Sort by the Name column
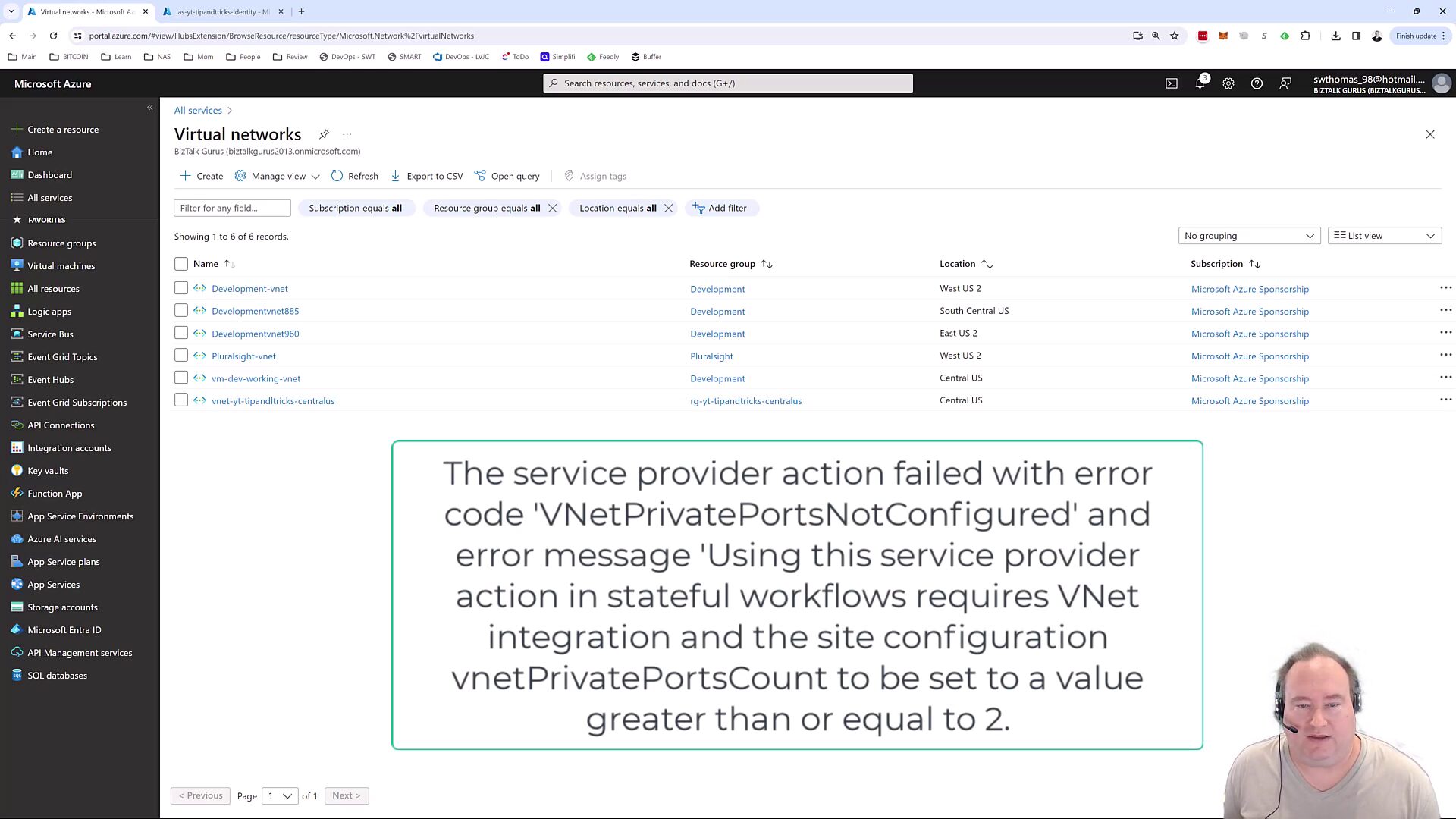 coord(213,264)
